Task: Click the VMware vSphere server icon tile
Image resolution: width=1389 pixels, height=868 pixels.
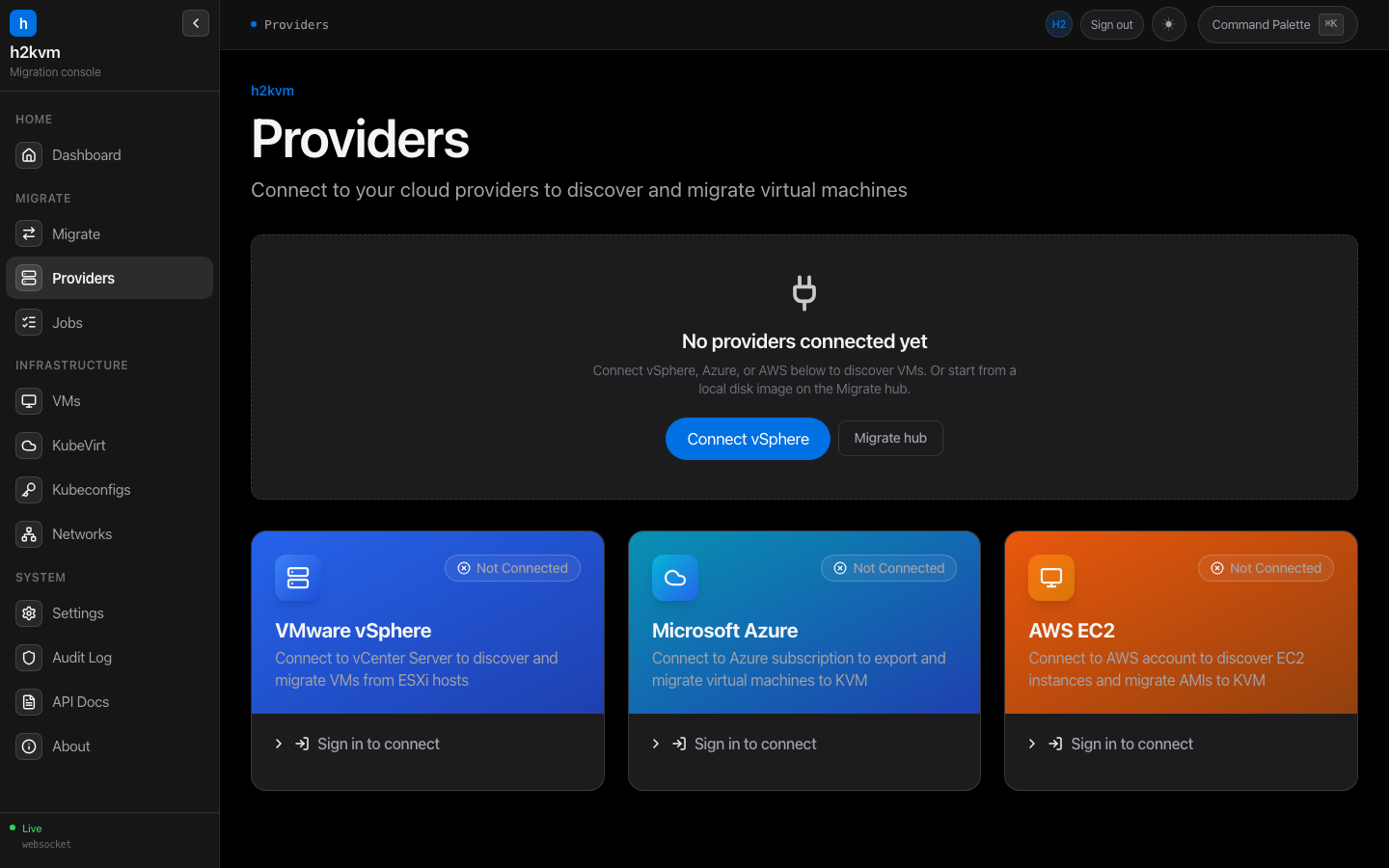Action: coord(298,578)
